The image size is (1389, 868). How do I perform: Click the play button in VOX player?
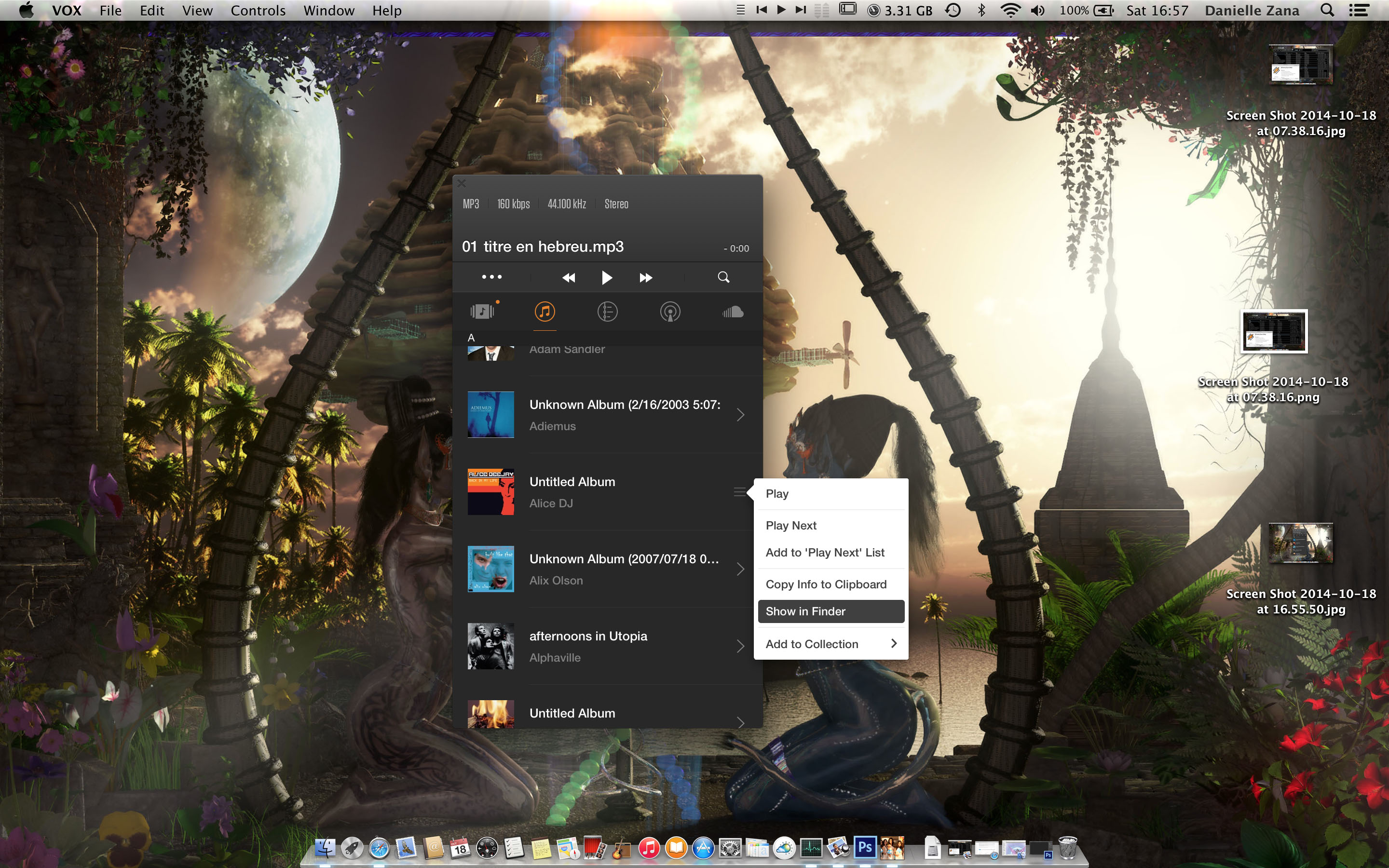tap(607, 278)
